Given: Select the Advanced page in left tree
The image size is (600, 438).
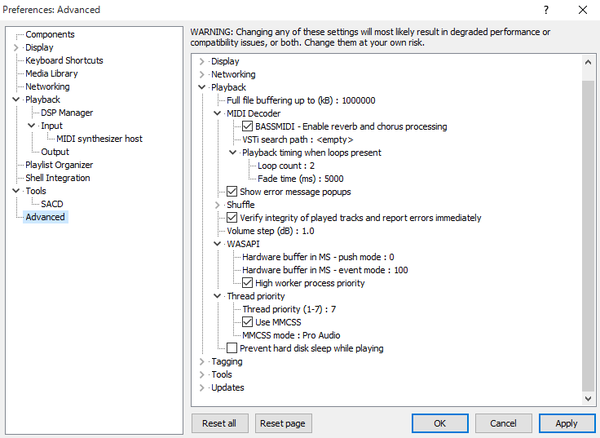Looking at the screenshot, I should pos(45,217).
